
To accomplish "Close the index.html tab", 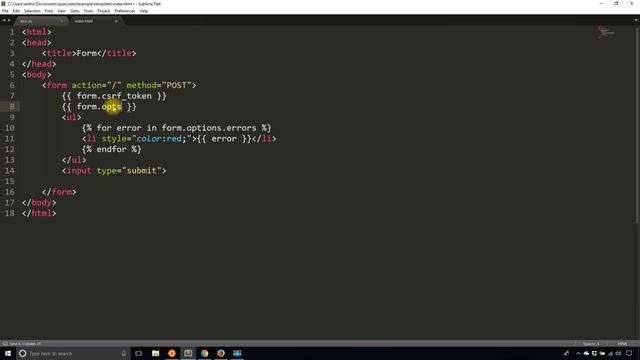I will pyautogui.click(x=116, y=21).
